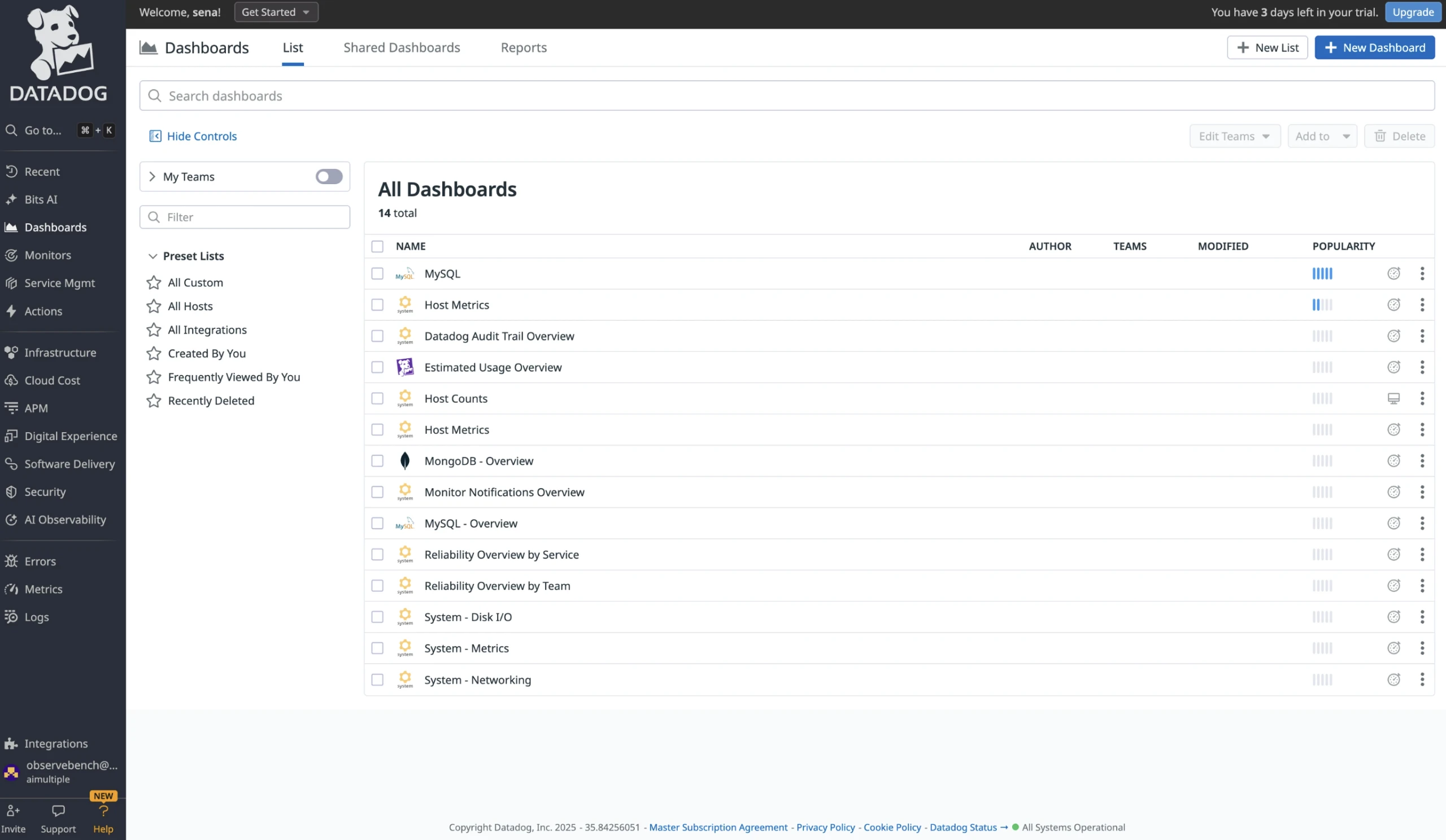Open APM from sidebar
This screenshot has width=1446, height=840.
(x=36, y=408)
